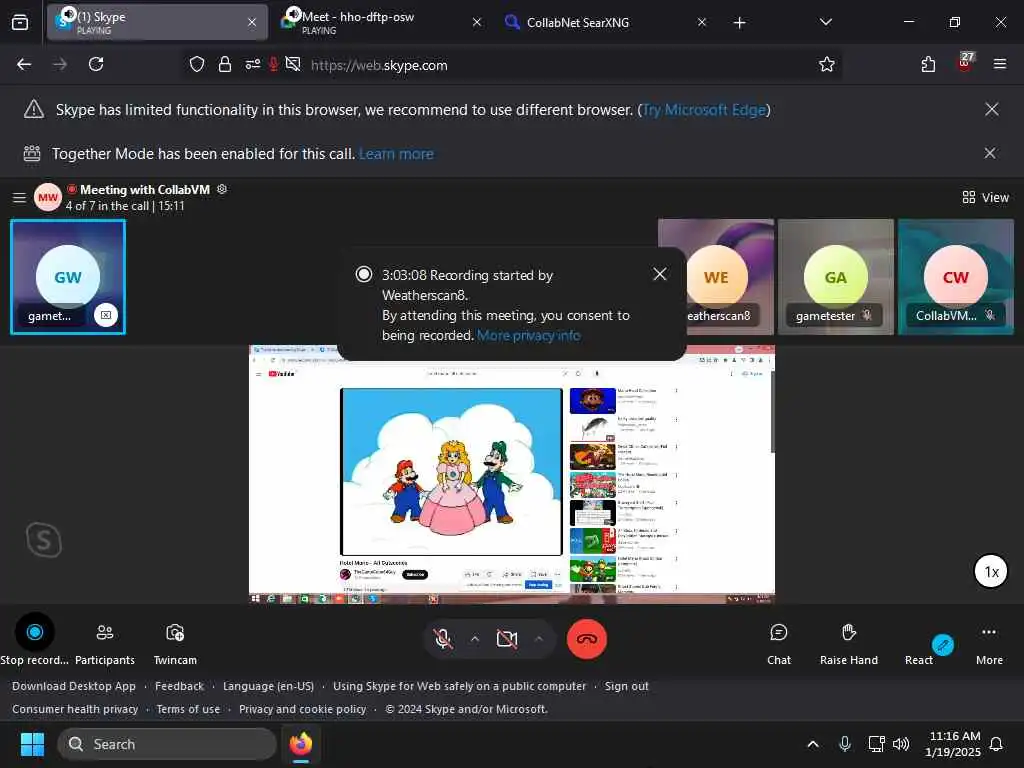Turn on the video camera
The height and width of the screenshot is (768, 1024).
tap(507, 639)
